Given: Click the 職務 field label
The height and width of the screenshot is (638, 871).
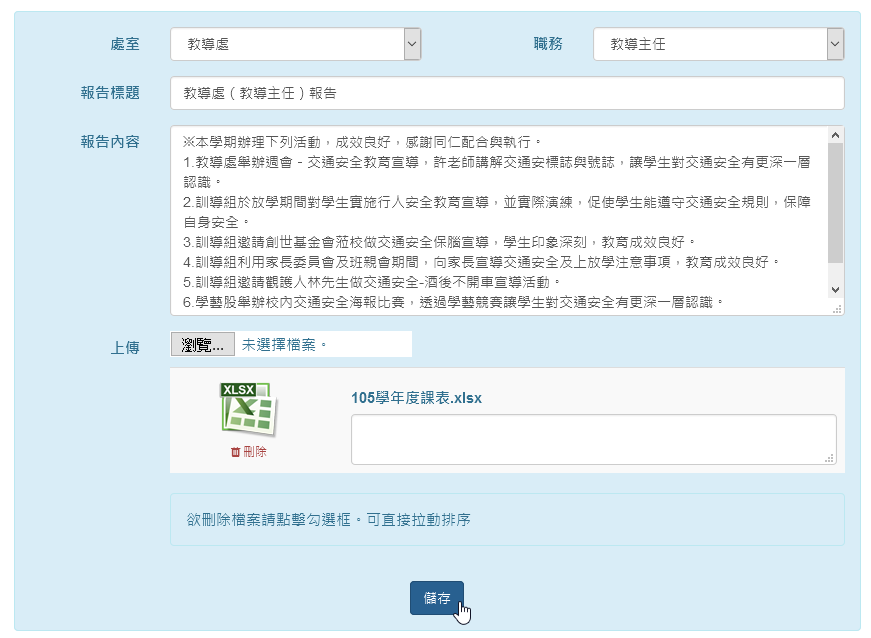Looking at the screenshot, I should point(548,44).
